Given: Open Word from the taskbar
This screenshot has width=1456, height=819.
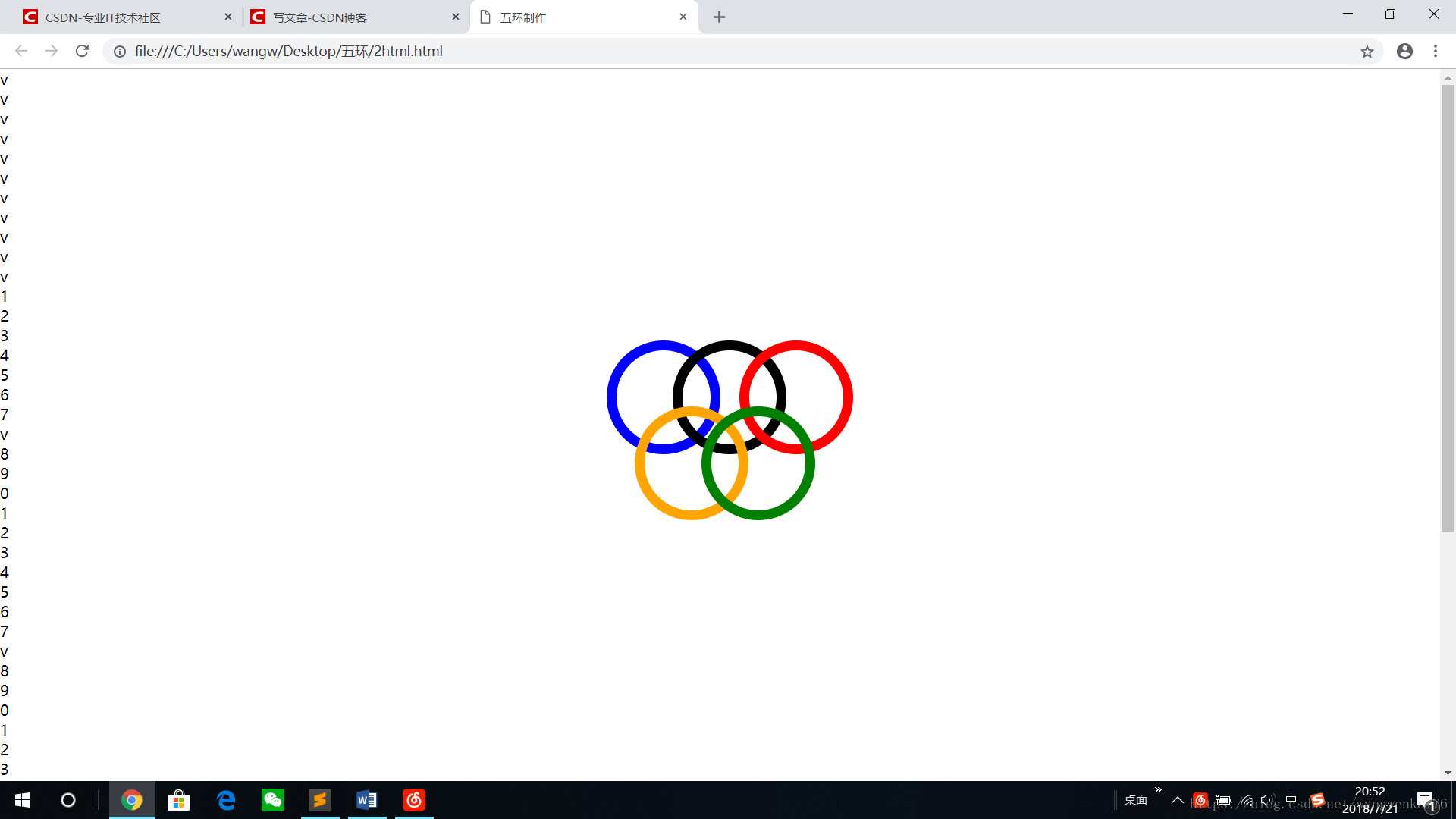Looking at the screenshot, I should 367,800.
